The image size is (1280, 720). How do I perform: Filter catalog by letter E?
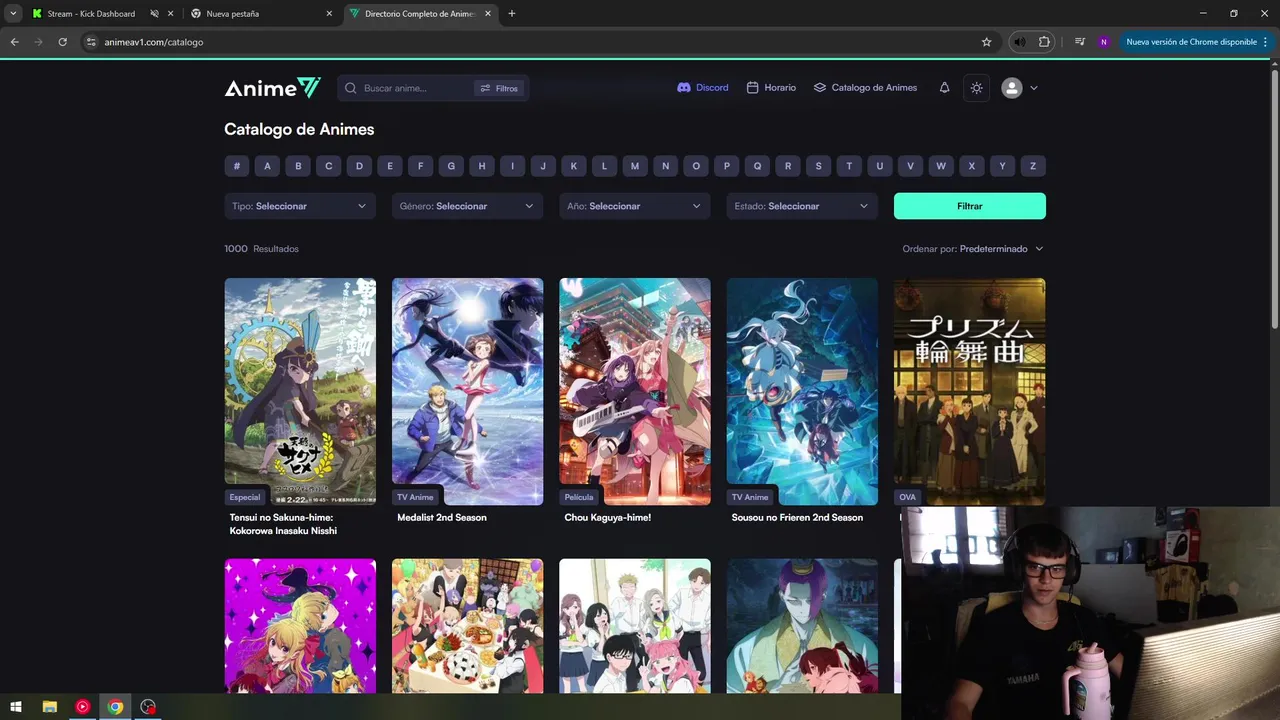pyautogui.click(x=390, y=166)
